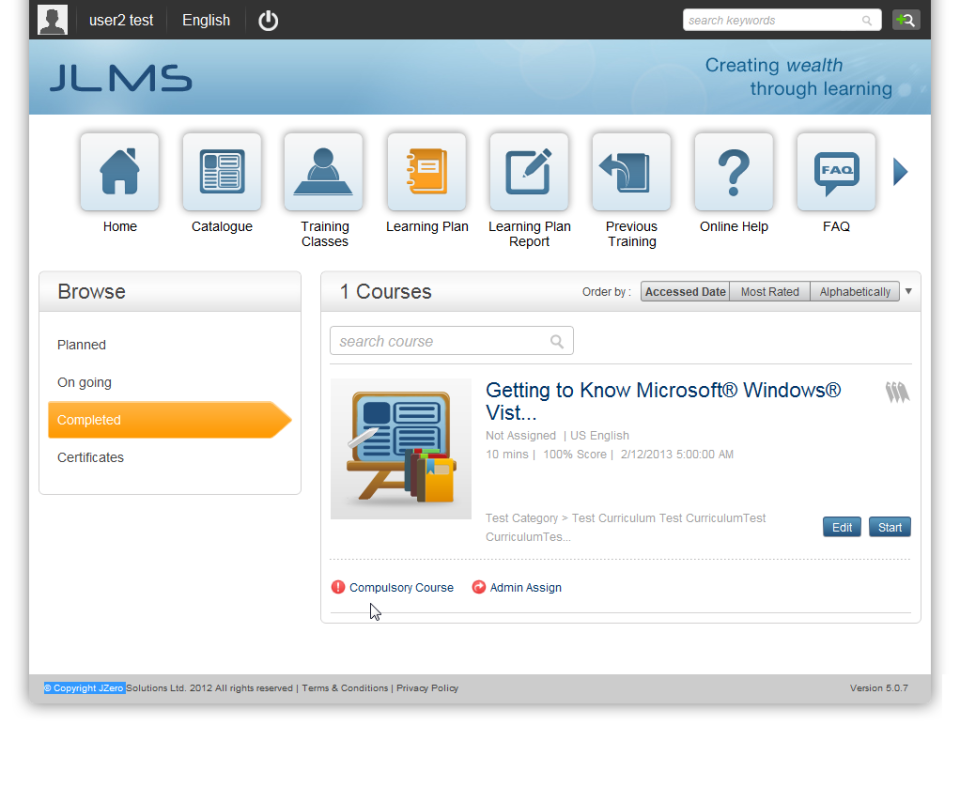Switch to the Certificates section

pos(88,457)
